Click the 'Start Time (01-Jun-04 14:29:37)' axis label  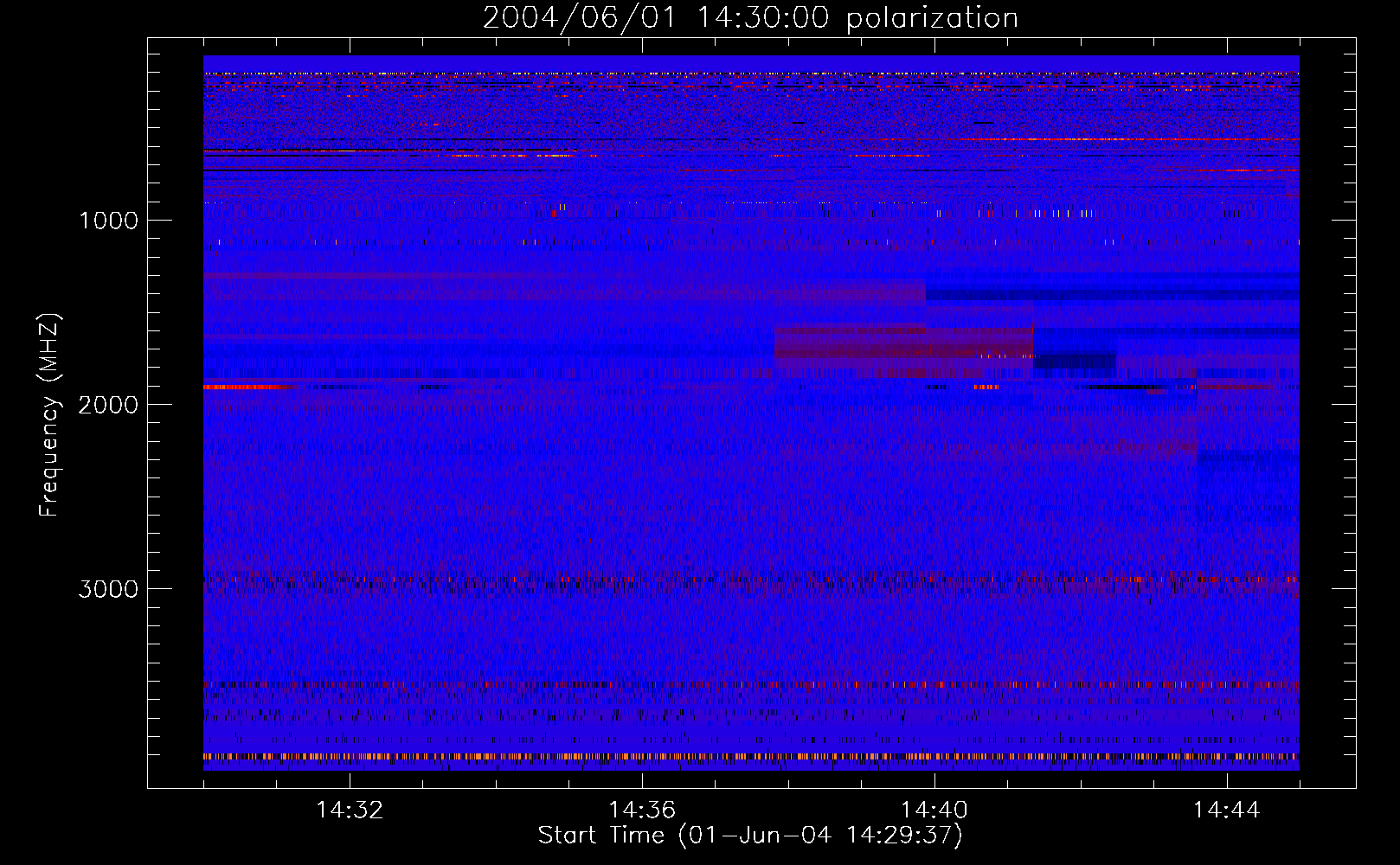(x=750, y=836)
